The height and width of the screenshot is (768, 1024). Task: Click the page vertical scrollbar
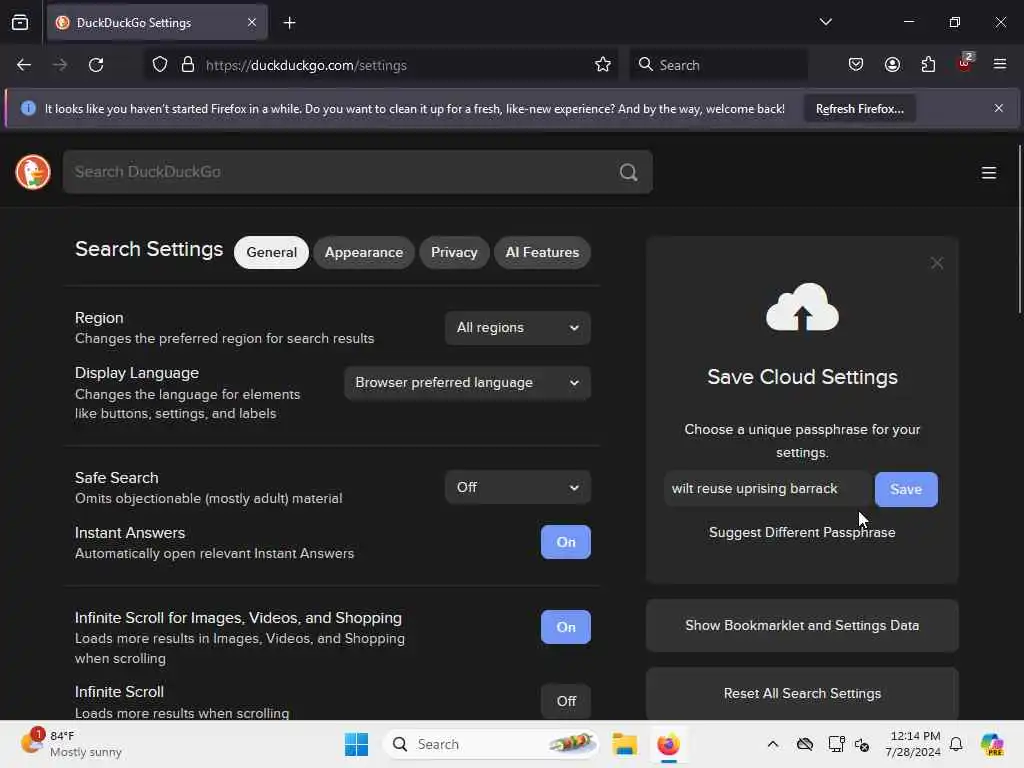(1019, 229)
